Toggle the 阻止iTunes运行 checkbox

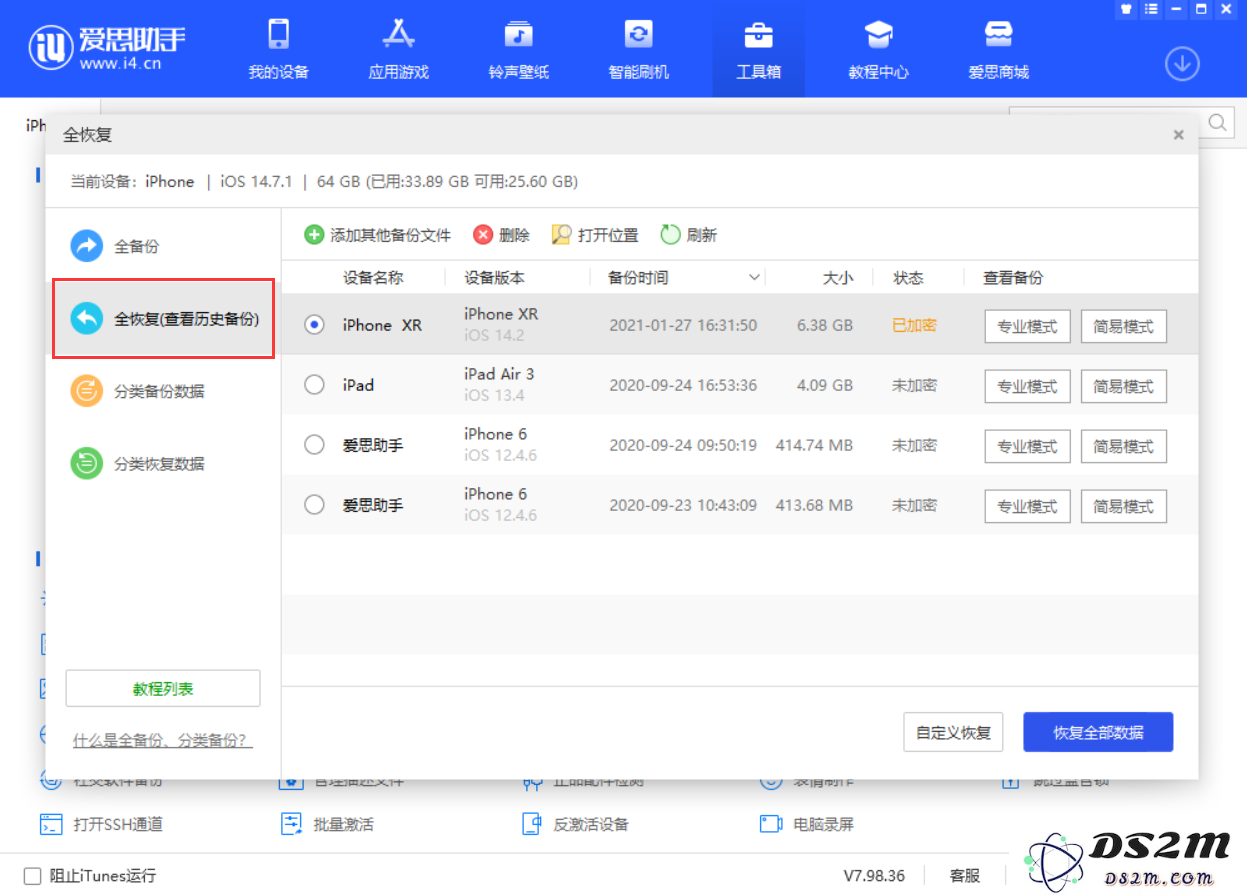33,876
